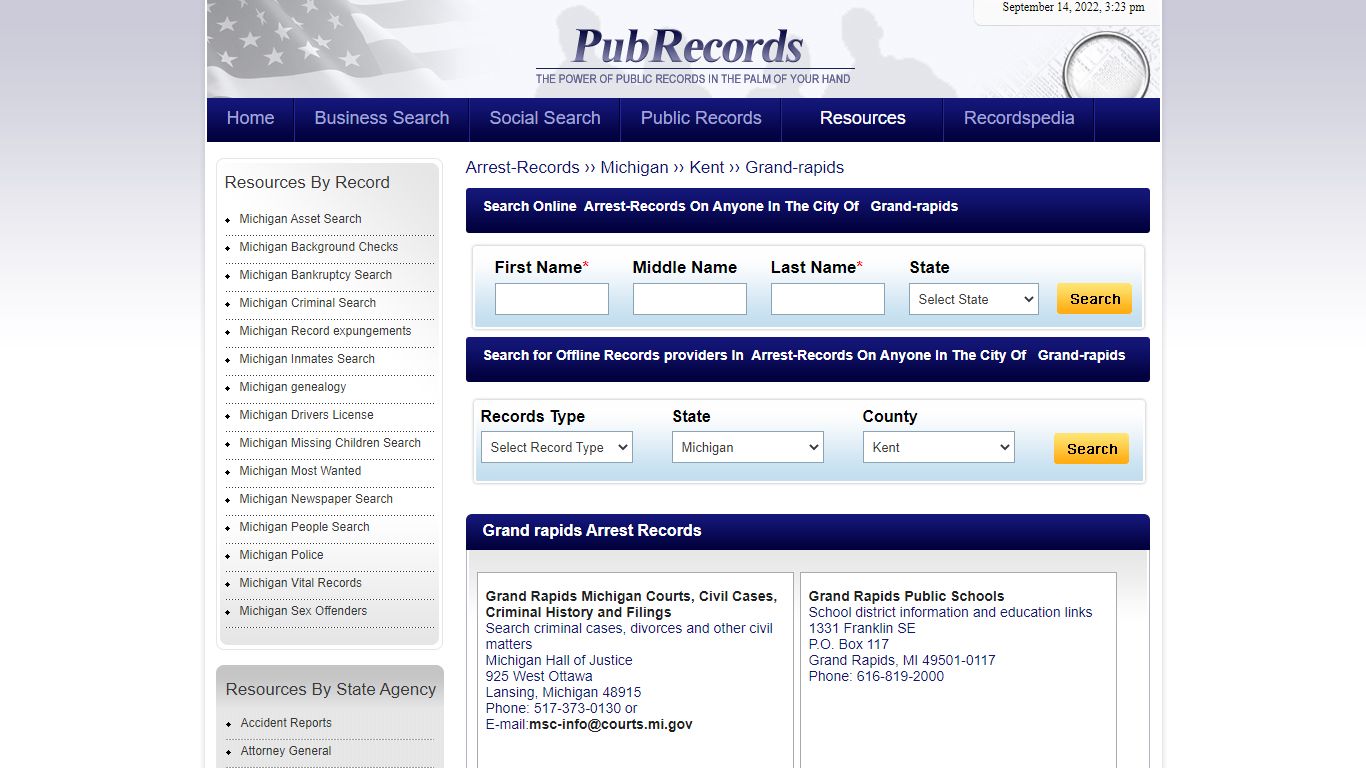Select Public Records in the navigation bar
The height and width of the screenshot is (768, 1366).
tap(701, 118)
